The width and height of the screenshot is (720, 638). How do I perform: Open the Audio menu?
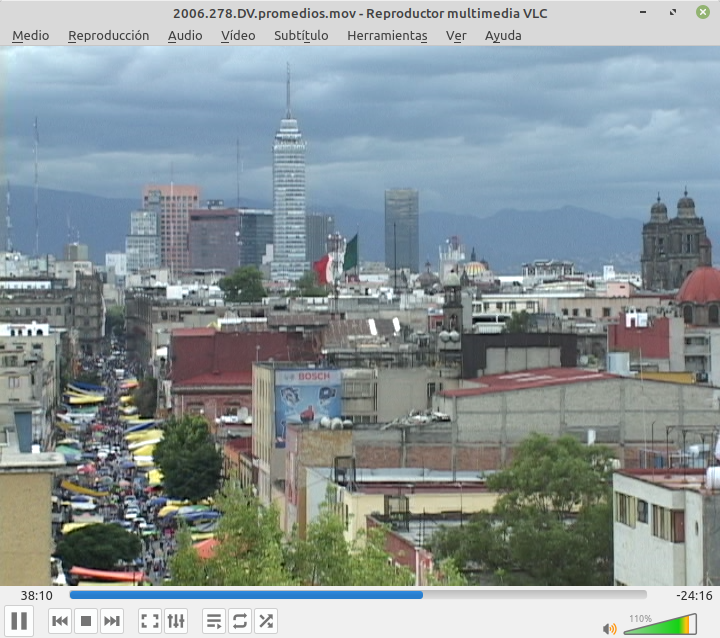[x=185, y=35]
